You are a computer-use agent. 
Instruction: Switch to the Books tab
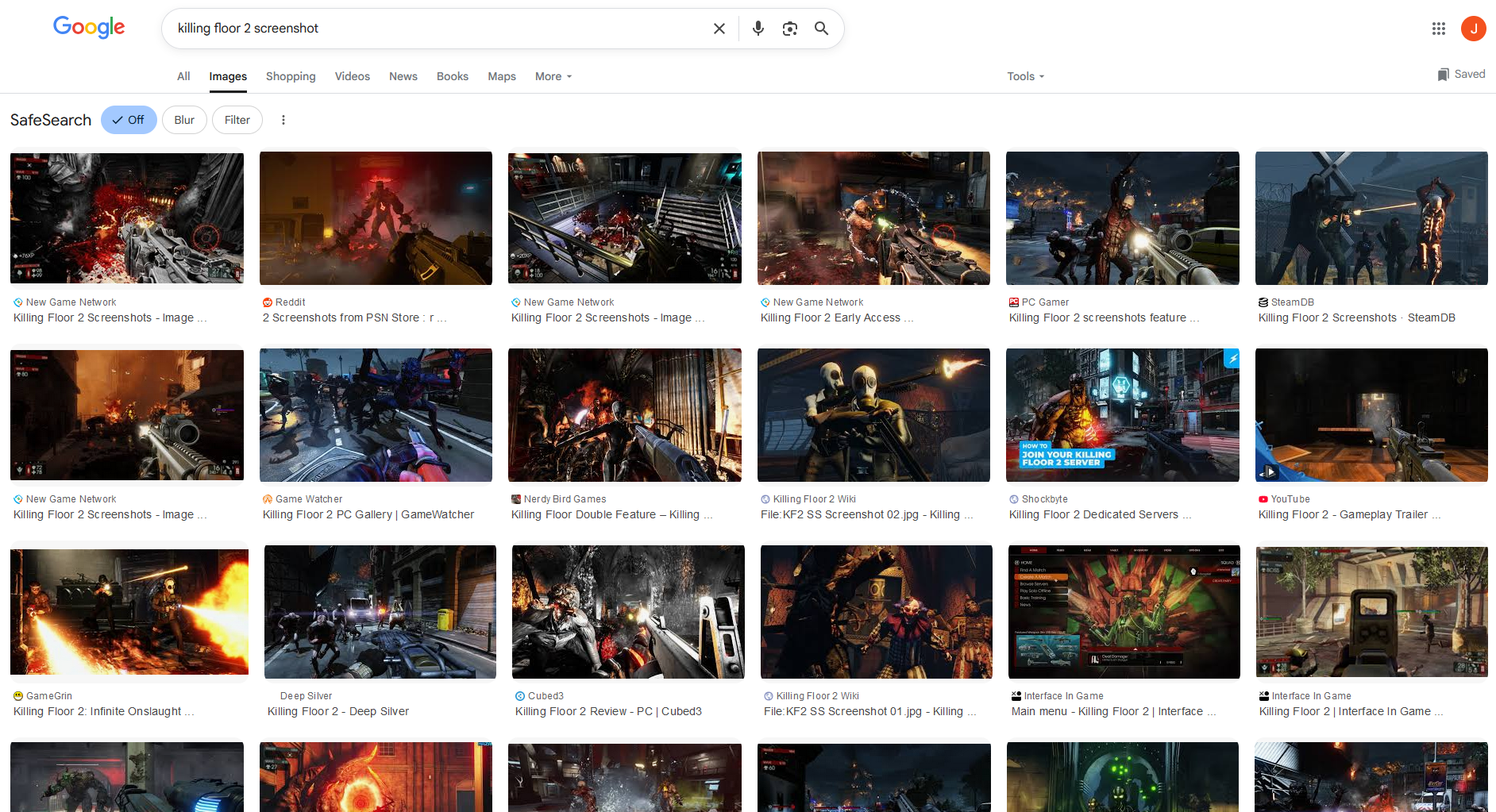453,76
